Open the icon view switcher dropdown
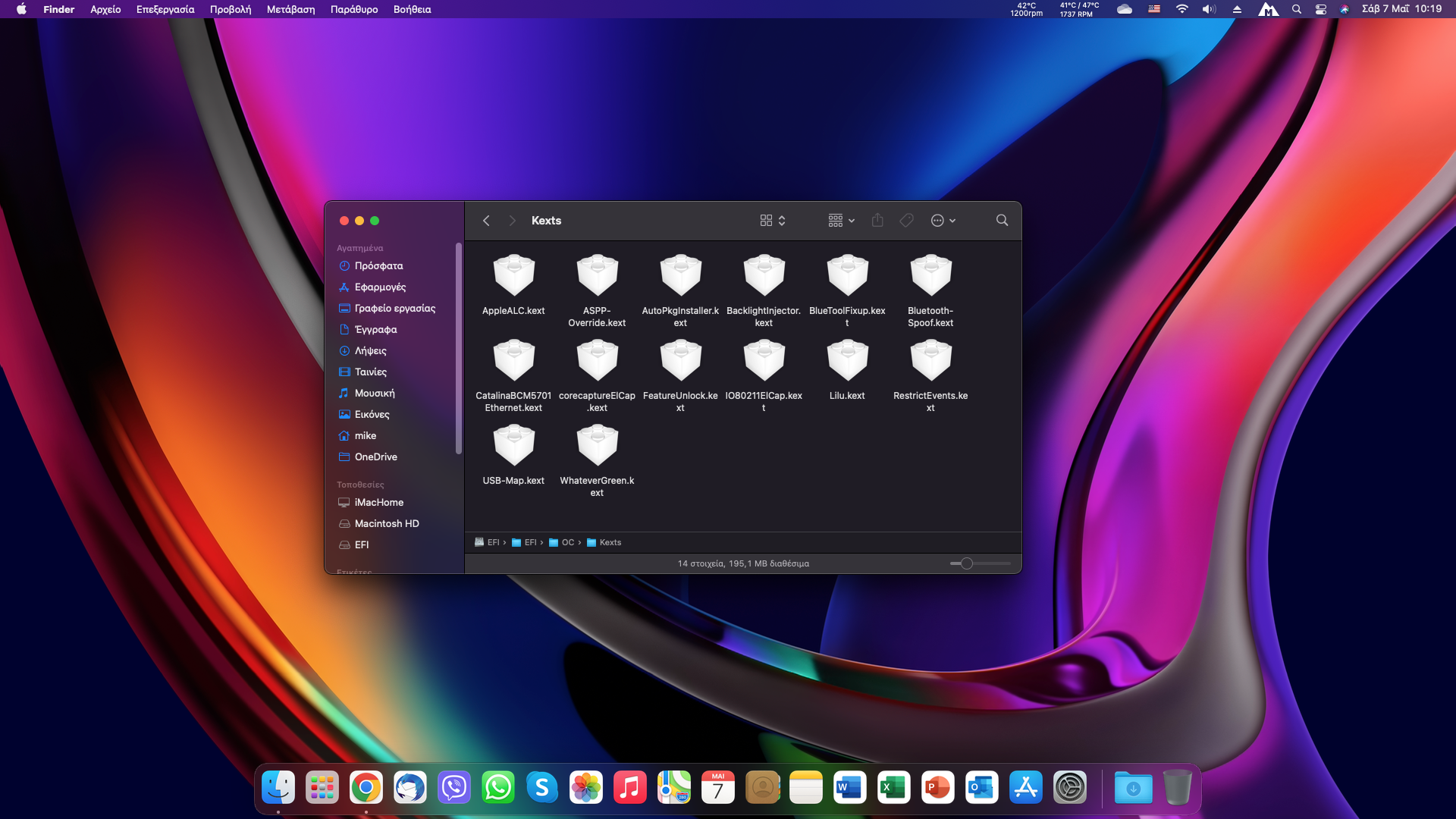Image resolution: width=1456 pixels, height=819 pixels. click(773, 221)
